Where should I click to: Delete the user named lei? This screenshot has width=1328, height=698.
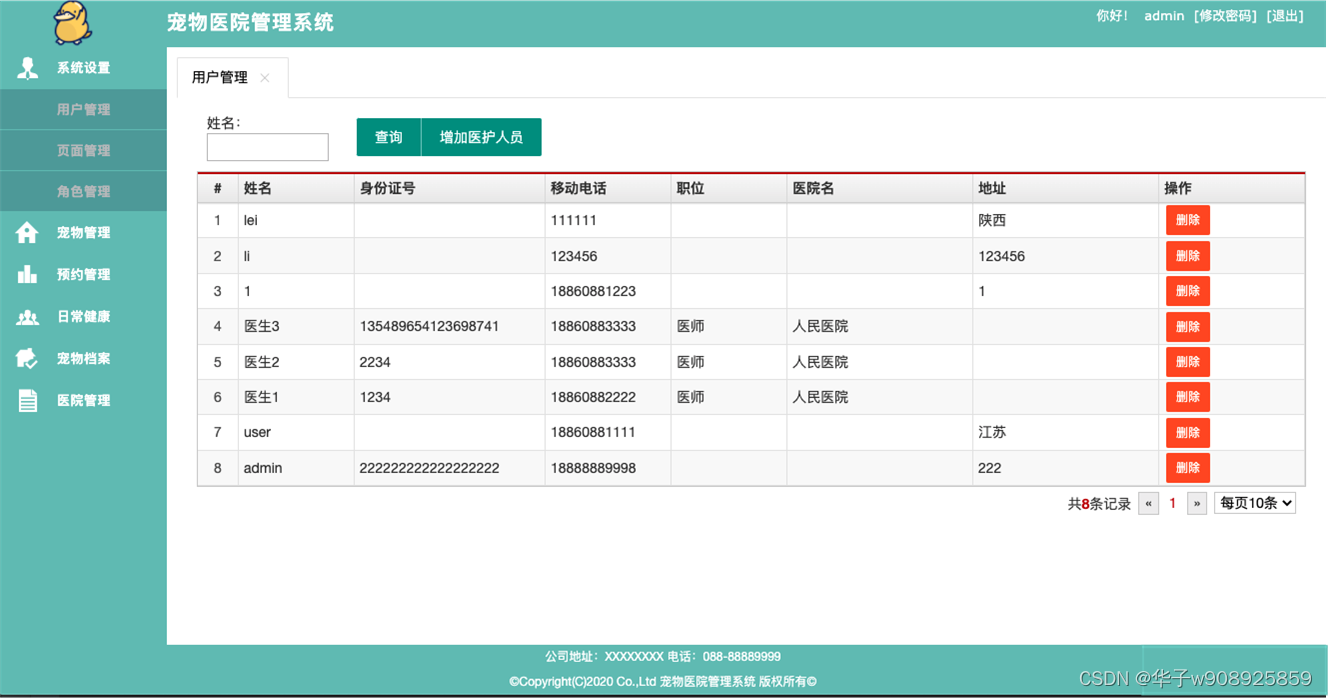click(x=1187, y=220)
